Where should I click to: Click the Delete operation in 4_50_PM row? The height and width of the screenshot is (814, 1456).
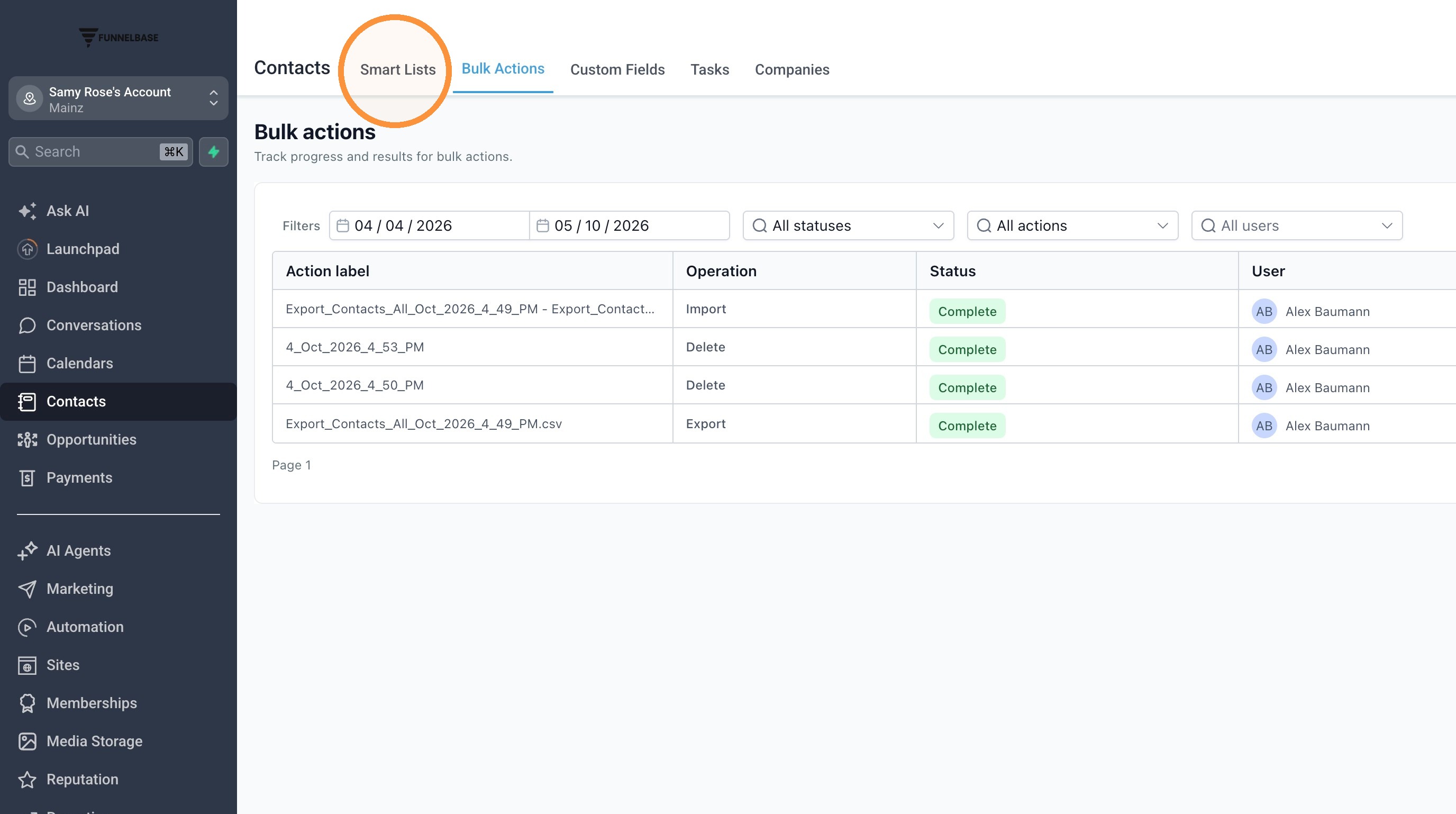[705, 385]
